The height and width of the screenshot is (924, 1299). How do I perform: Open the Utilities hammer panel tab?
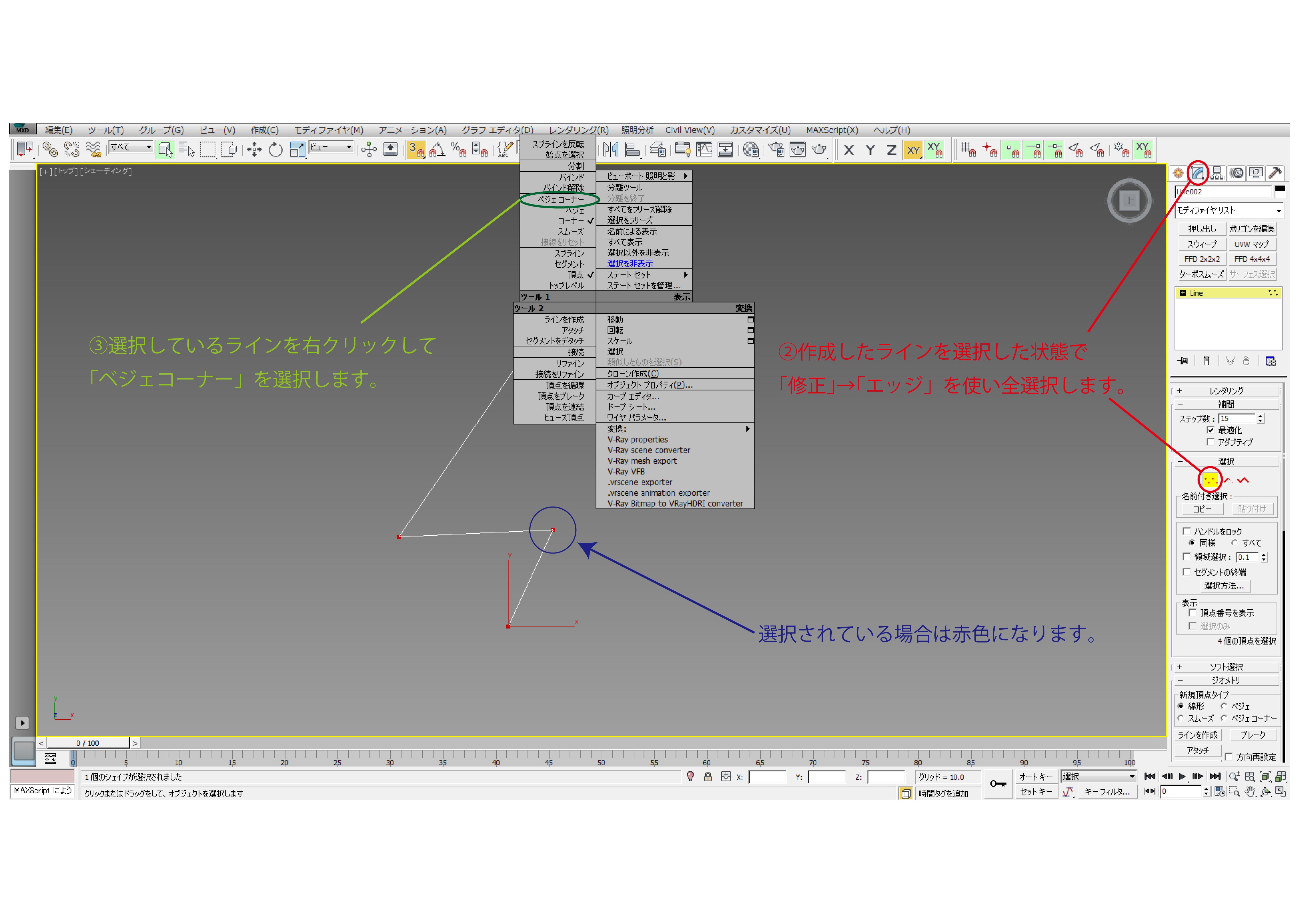click(x=1275, y=173)
